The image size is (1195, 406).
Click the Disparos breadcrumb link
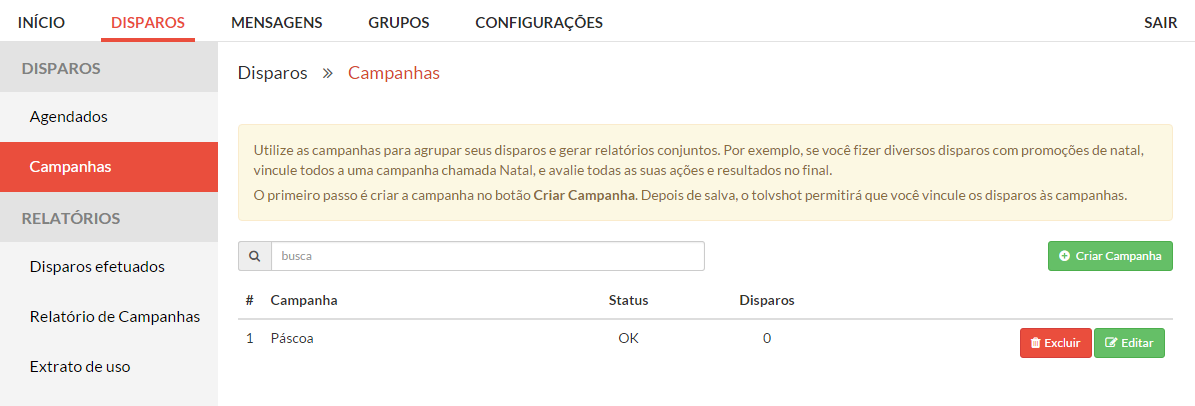pyautogui.click(x=273, y=73)
